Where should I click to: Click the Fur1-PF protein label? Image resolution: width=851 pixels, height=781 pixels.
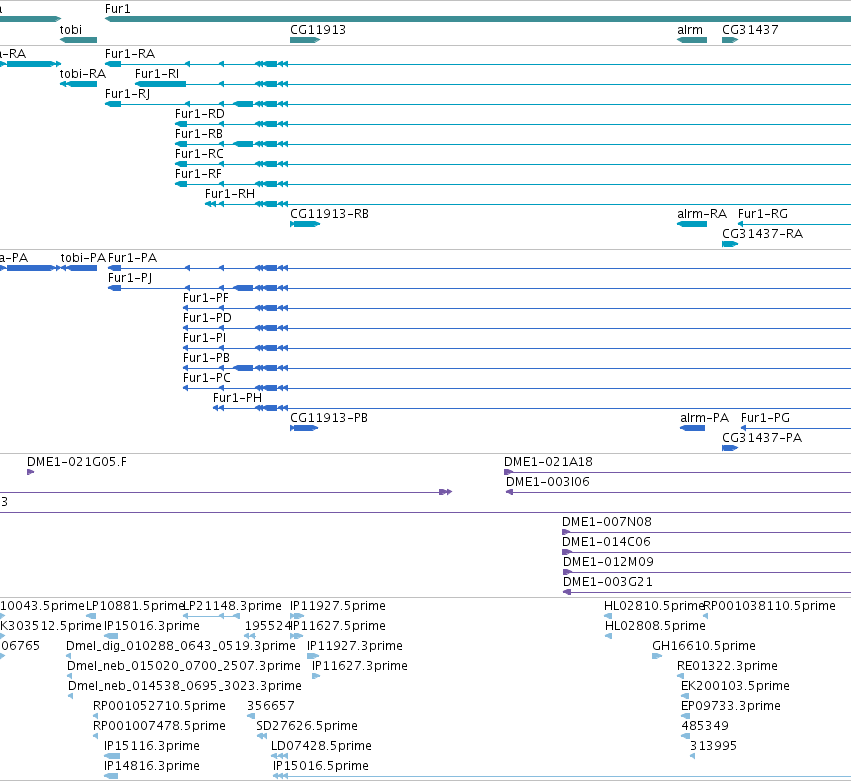(206, 298)
